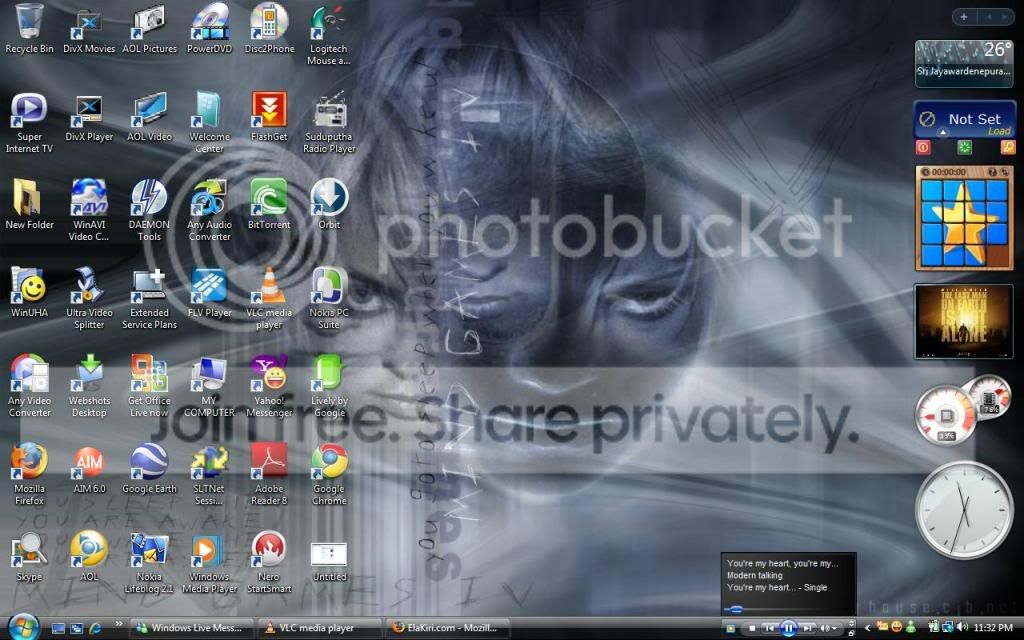Skip to previous track in media toolbar
Image resolution: width=1024 pixels, height=640 pixels.
click(x=770, y=628)
